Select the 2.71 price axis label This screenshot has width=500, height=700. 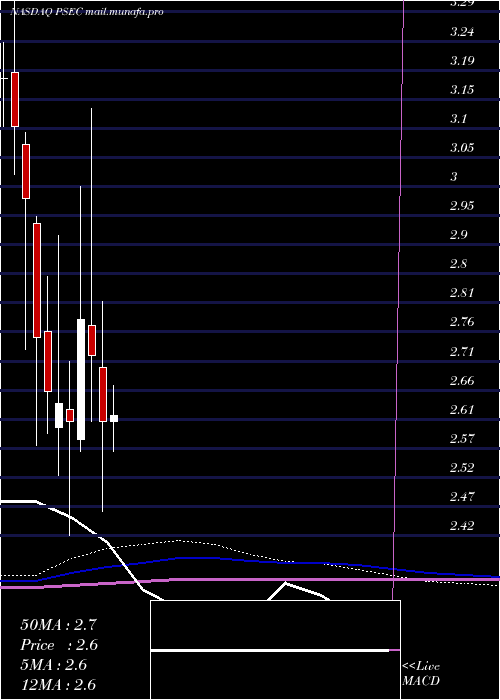pos(462,351)
